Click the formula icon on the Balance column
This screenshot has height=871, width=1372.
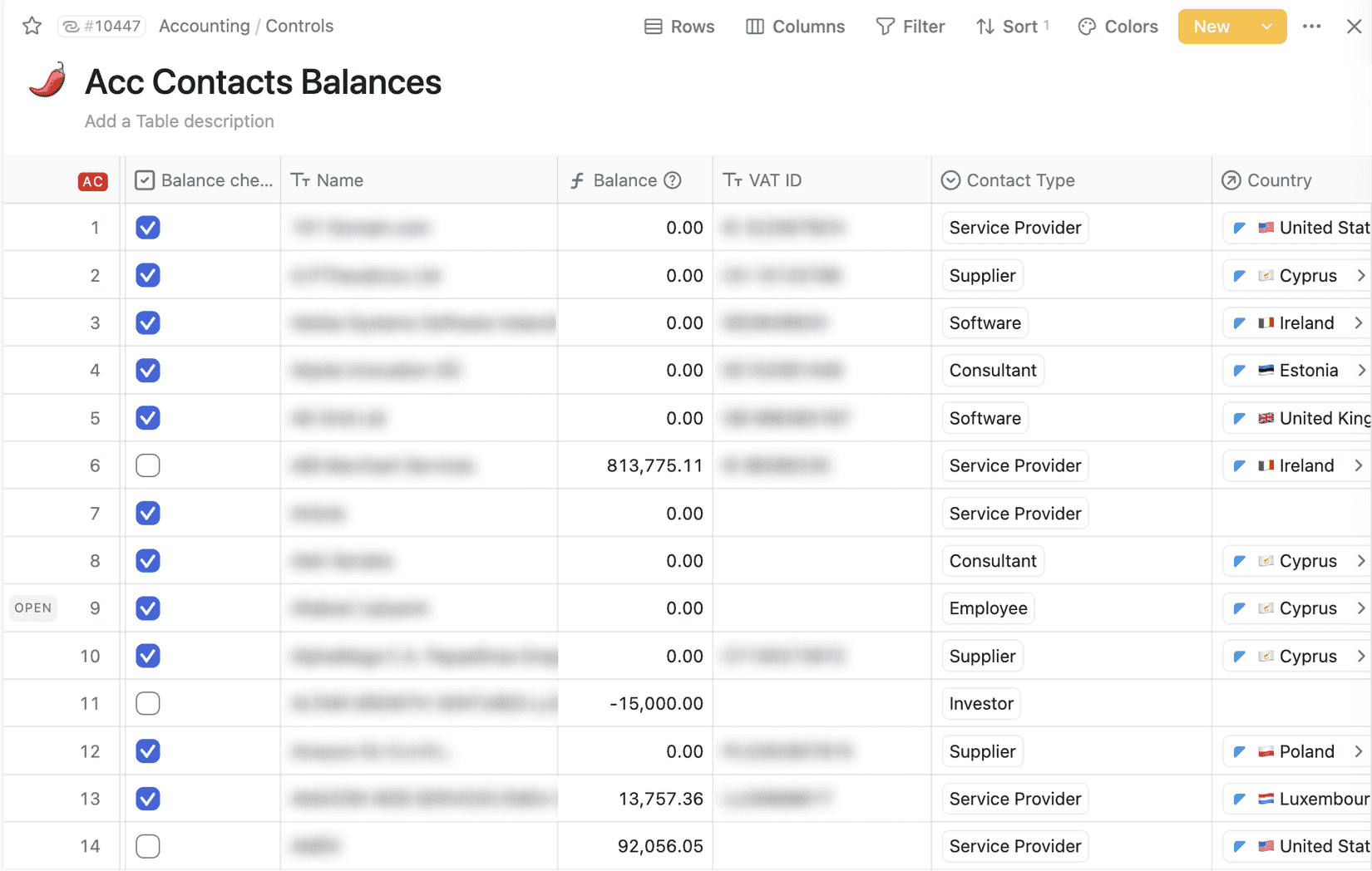(577, 180)
